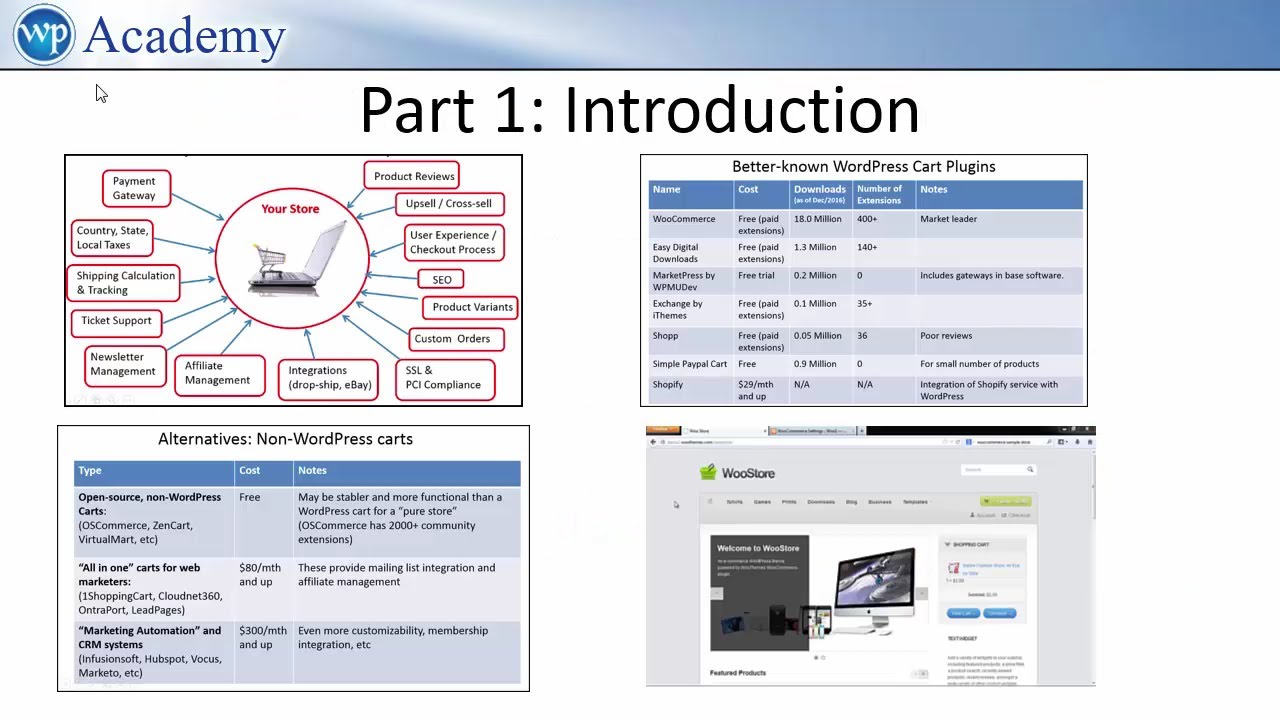Click the slider previous arrow on Welcome banner
Screen dimensions: 1280x720
point(717,593)
